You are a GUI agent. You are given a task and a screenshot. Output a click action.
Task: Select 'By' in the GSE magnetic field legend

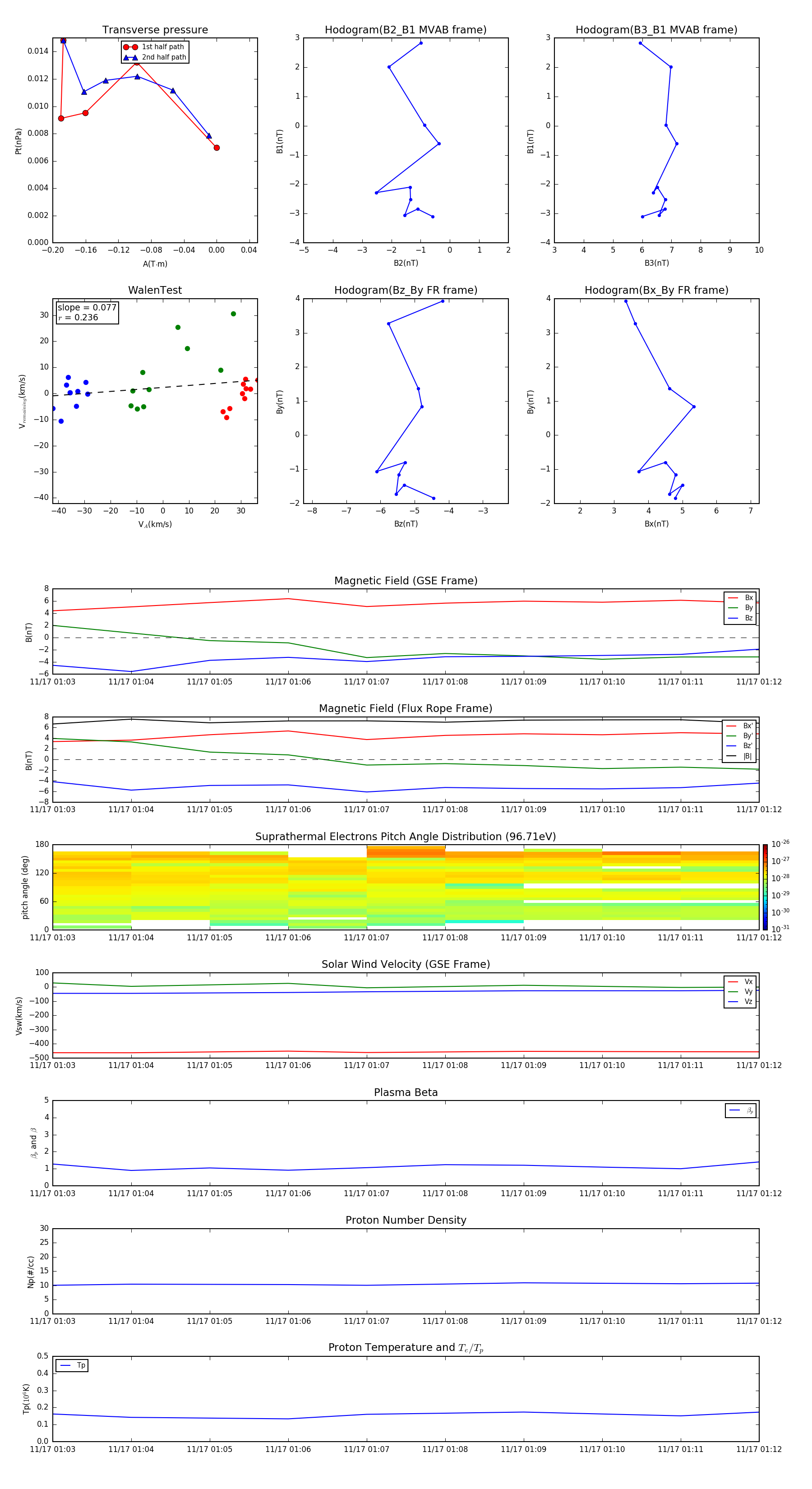tap(740, 607)
